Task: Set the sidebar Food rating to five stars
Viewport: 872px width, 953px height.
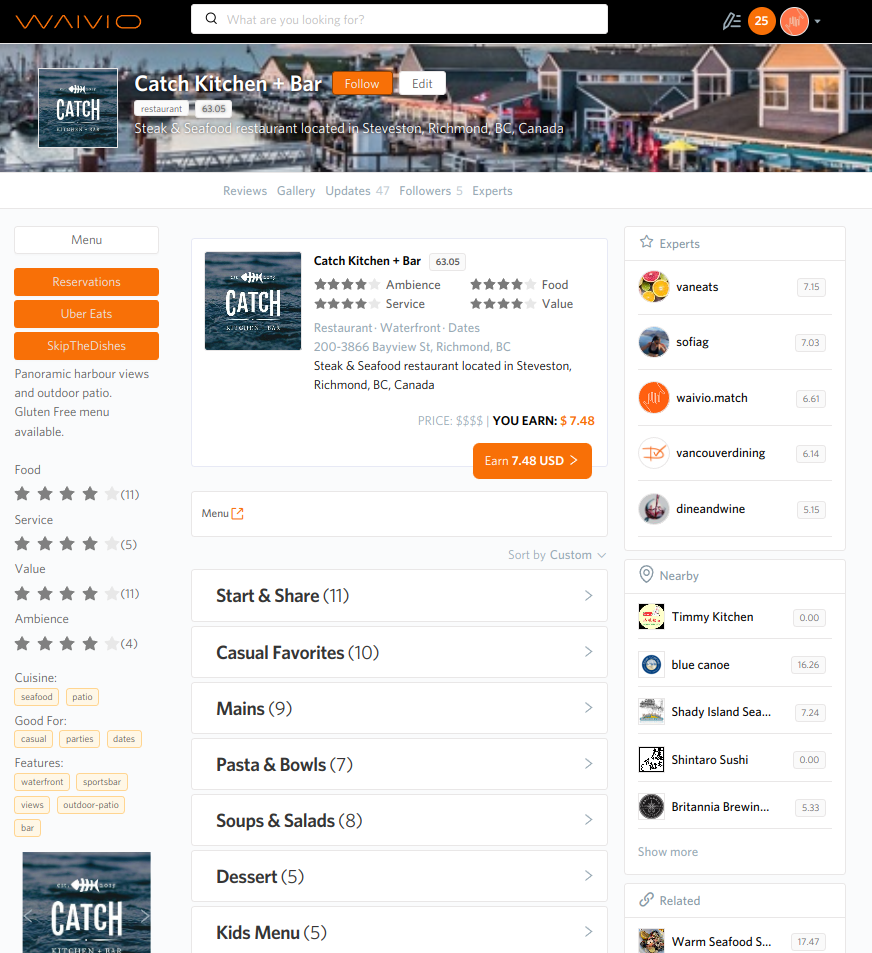Action: pos(112,494)
